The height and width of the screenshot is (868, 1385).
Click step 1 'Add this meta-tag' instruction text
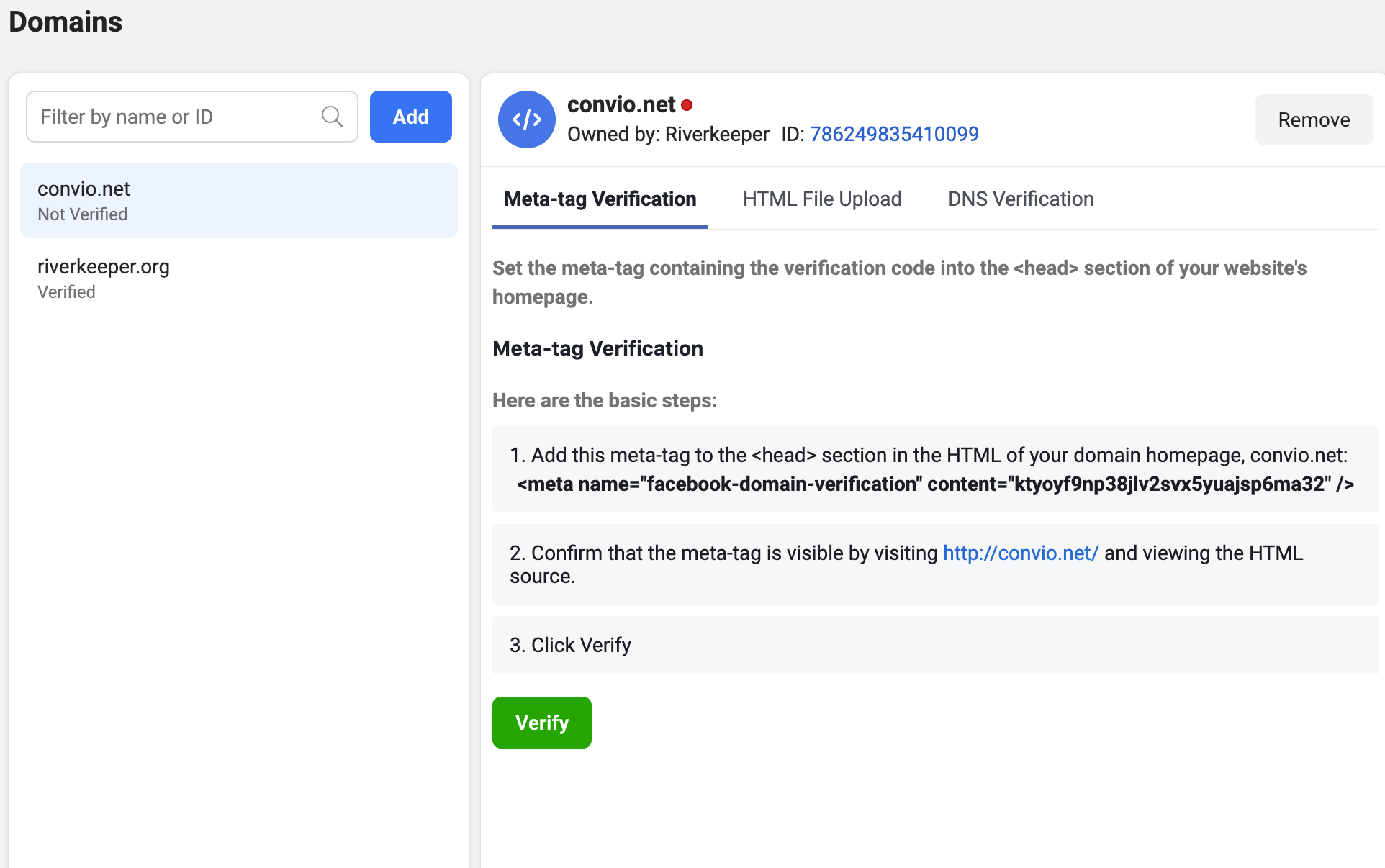tap(929, 455)
